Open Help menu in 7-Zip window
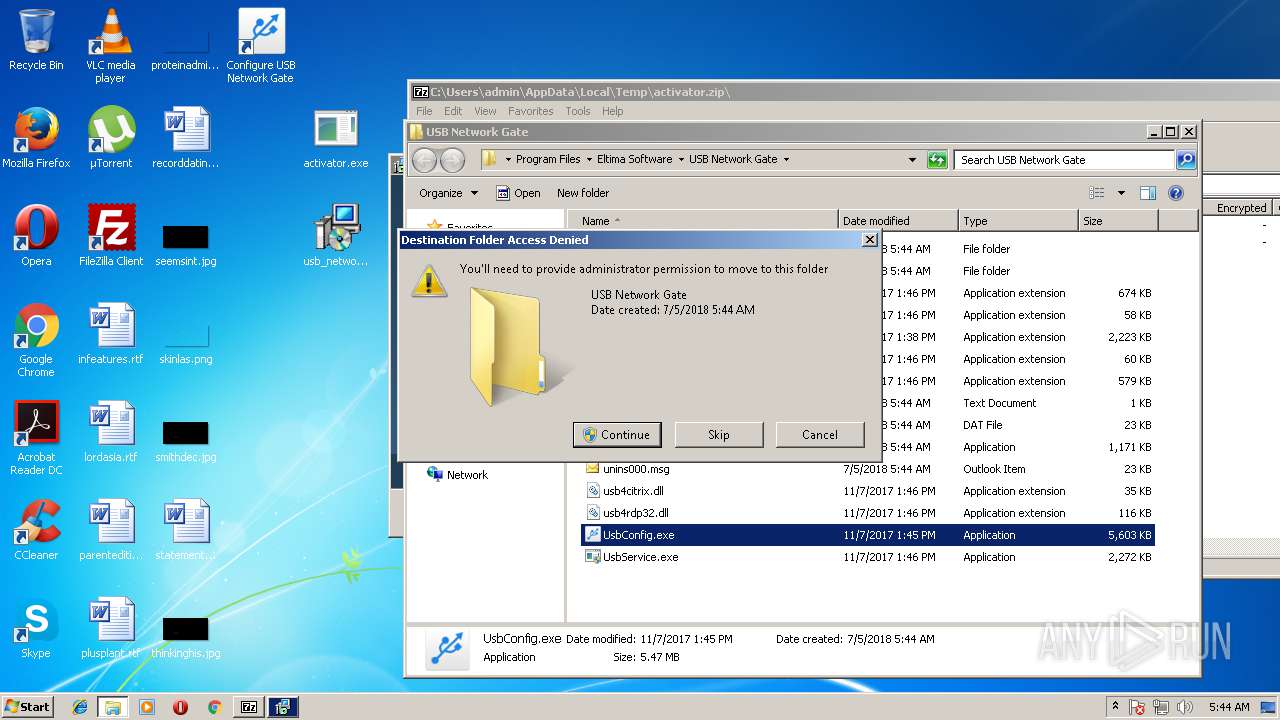Image resolution: width=1280 pixels, height=720 pixels. coord(613,111)
